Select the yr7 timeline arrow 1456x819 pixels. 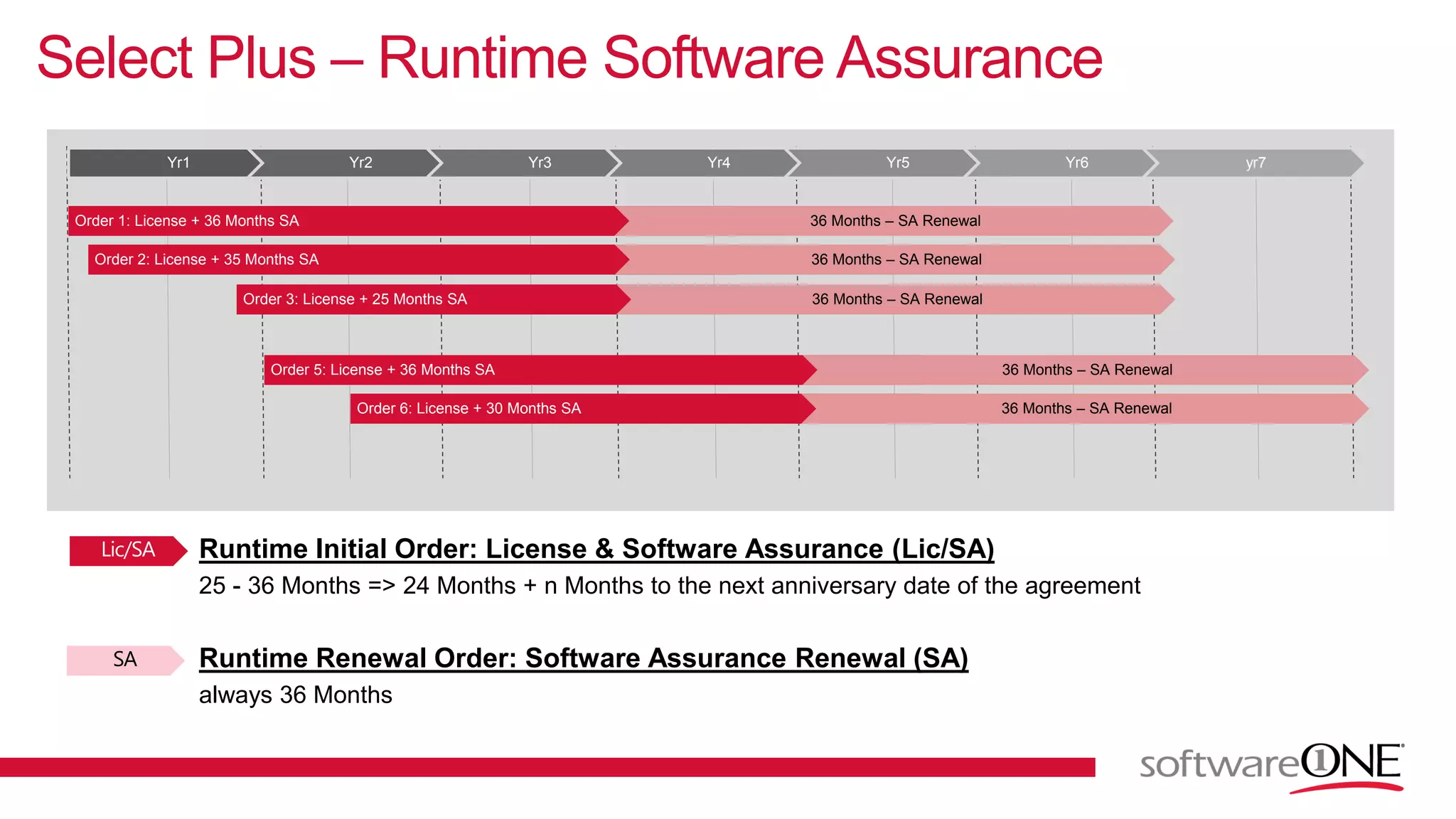1256,163
